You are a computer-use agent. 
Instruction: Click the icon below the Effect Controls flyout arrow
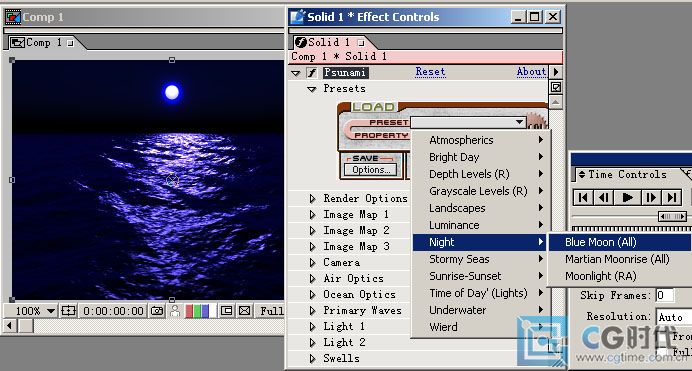tap(556, 87)
